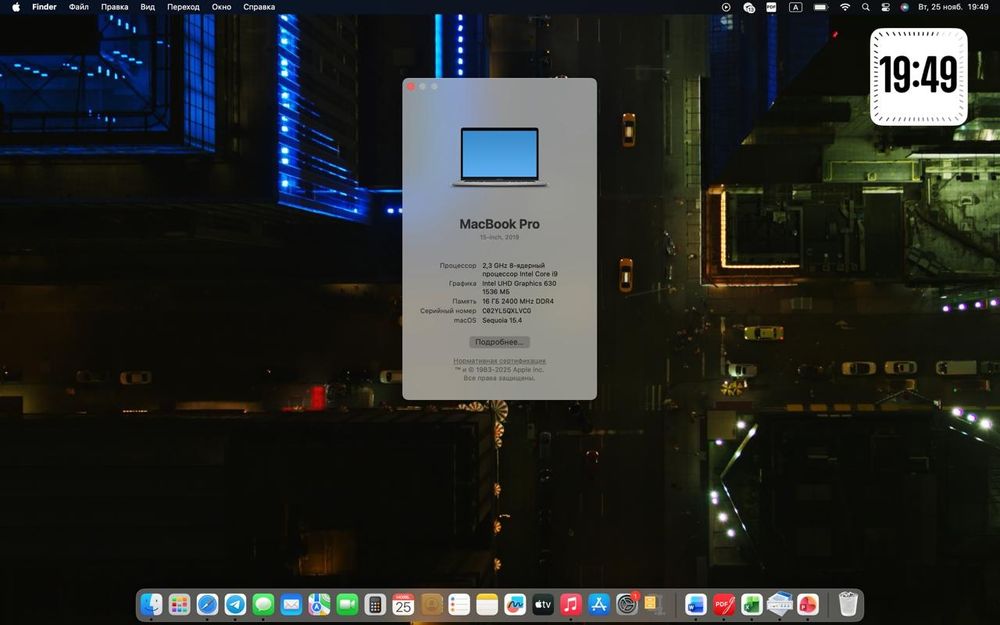Launch Microsoft PowerPoint from the Dock
The image size is (1000, 625).
tap(808, 604)
